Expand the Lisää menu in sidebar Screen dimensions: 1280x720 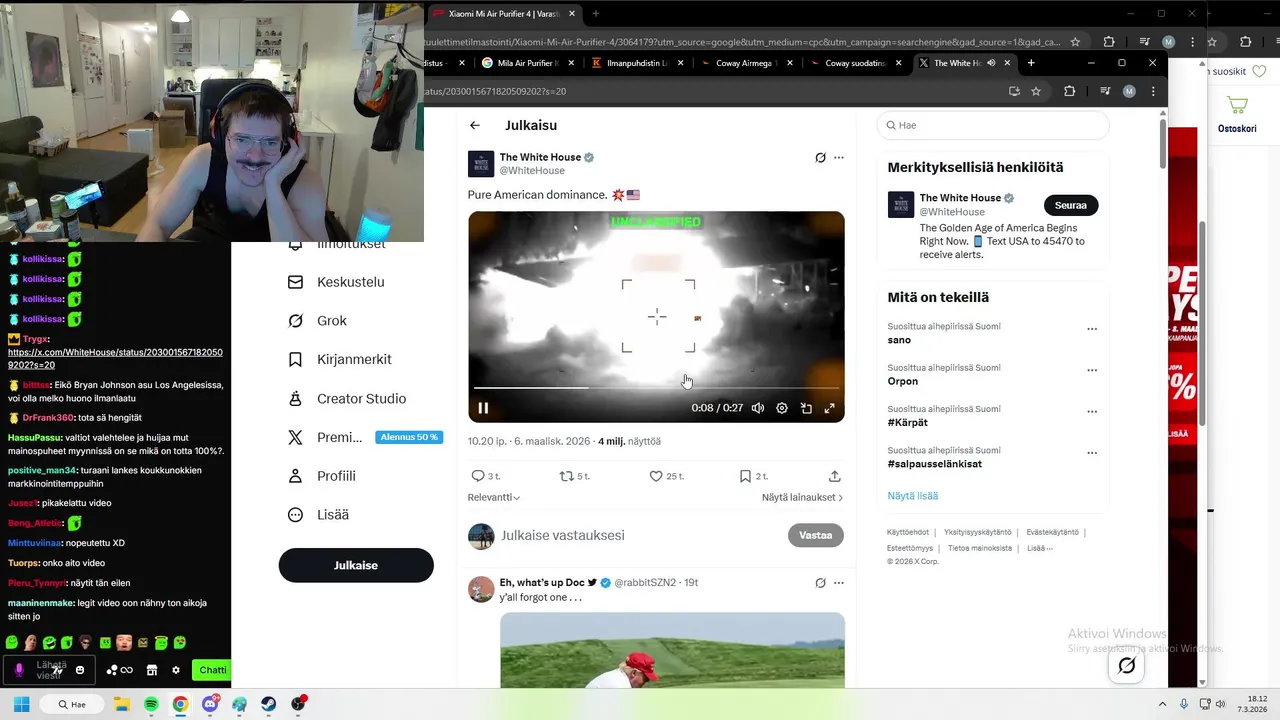pos(318,515)
